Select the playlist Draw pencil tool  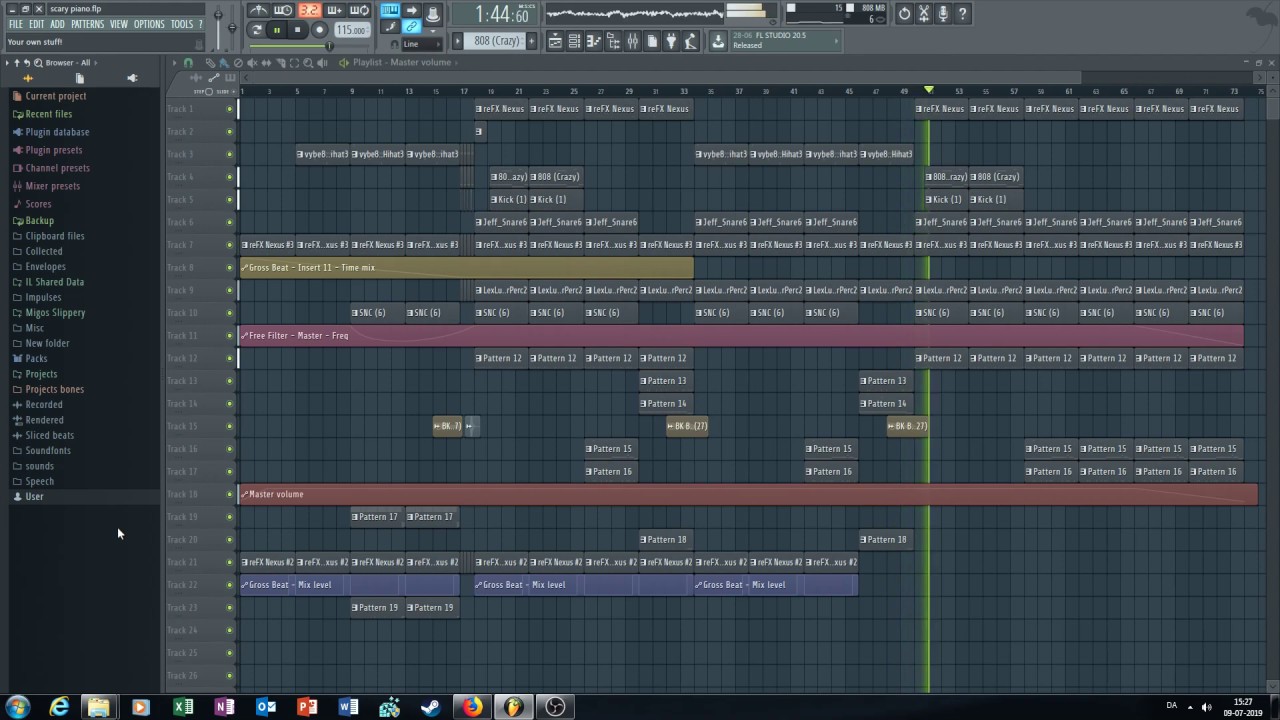point(210,63)
